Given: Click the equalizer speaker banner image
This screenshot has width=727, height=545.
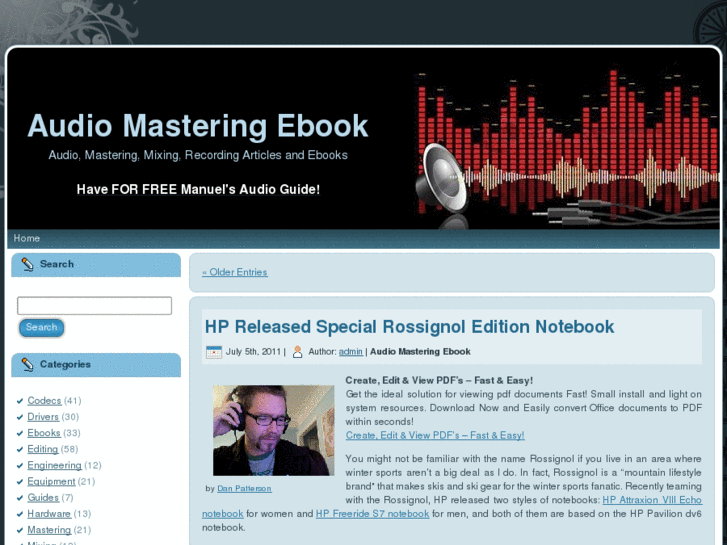Looking at the screenshot, I should point(566,147).
